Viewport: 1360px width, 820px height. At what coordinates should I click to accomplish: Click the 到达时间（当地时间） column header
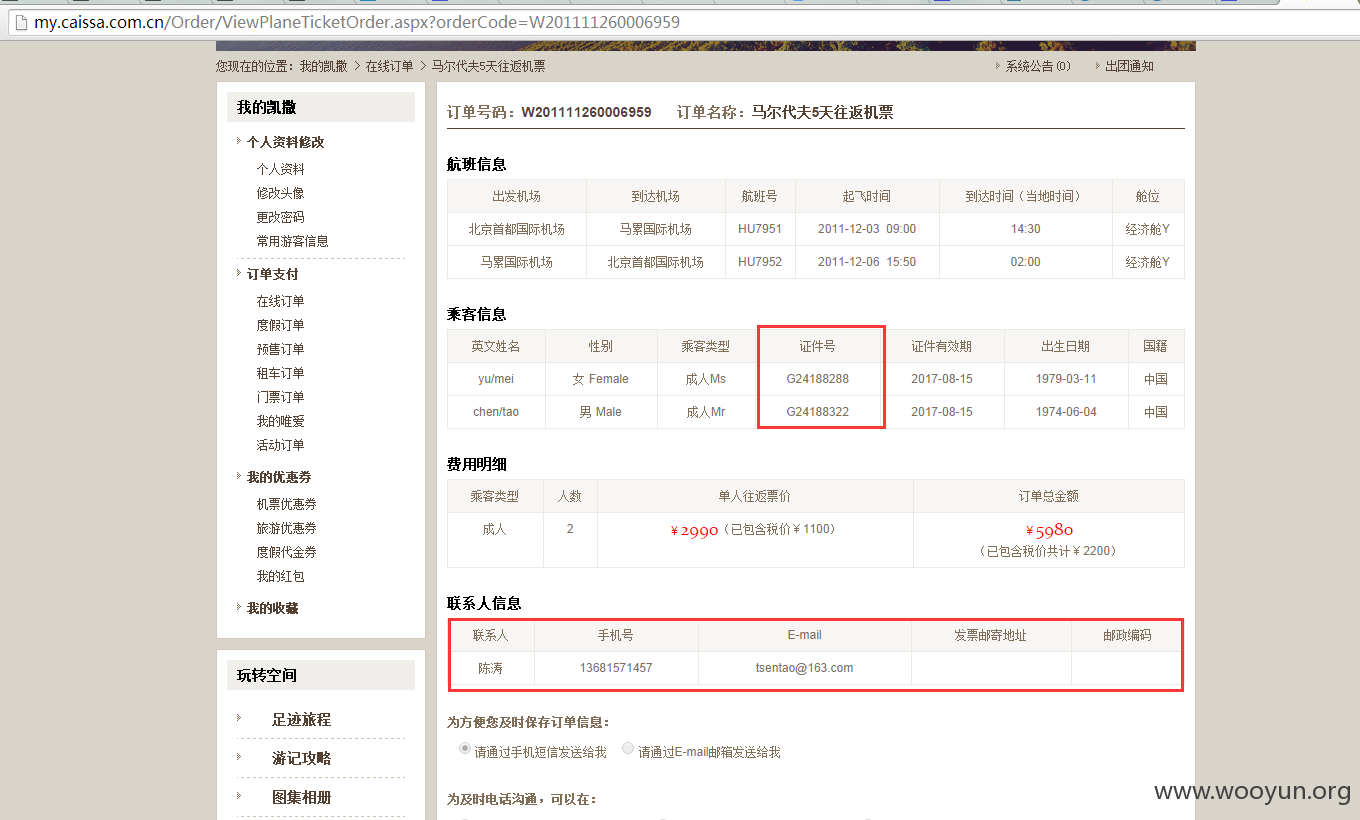click(1026, 197)
